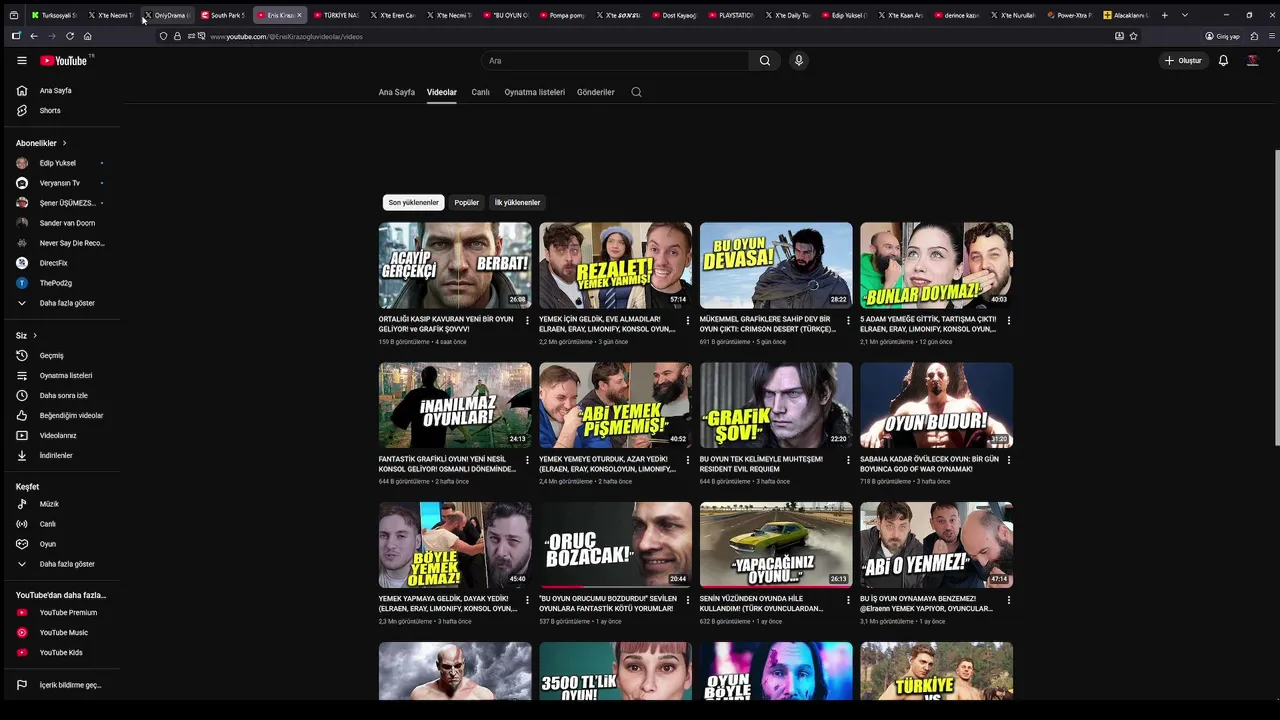Screen dimensions: 1280x720
Task: Open the notifications bell
Action: coord(1223,60)
